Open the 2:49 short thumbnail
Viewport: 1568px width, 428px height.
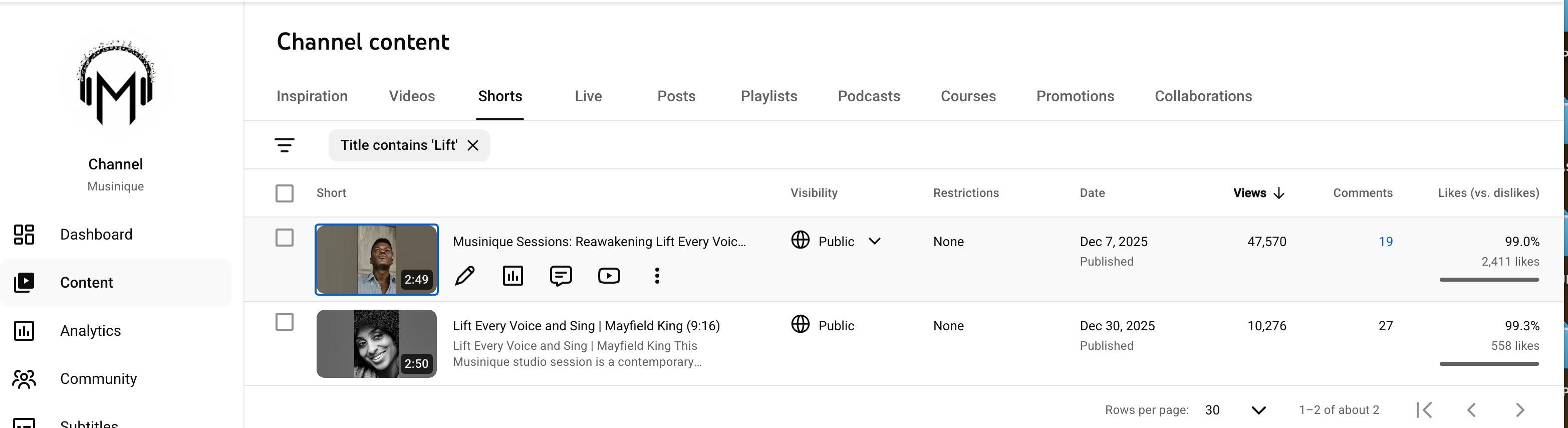tap(377, 260)
